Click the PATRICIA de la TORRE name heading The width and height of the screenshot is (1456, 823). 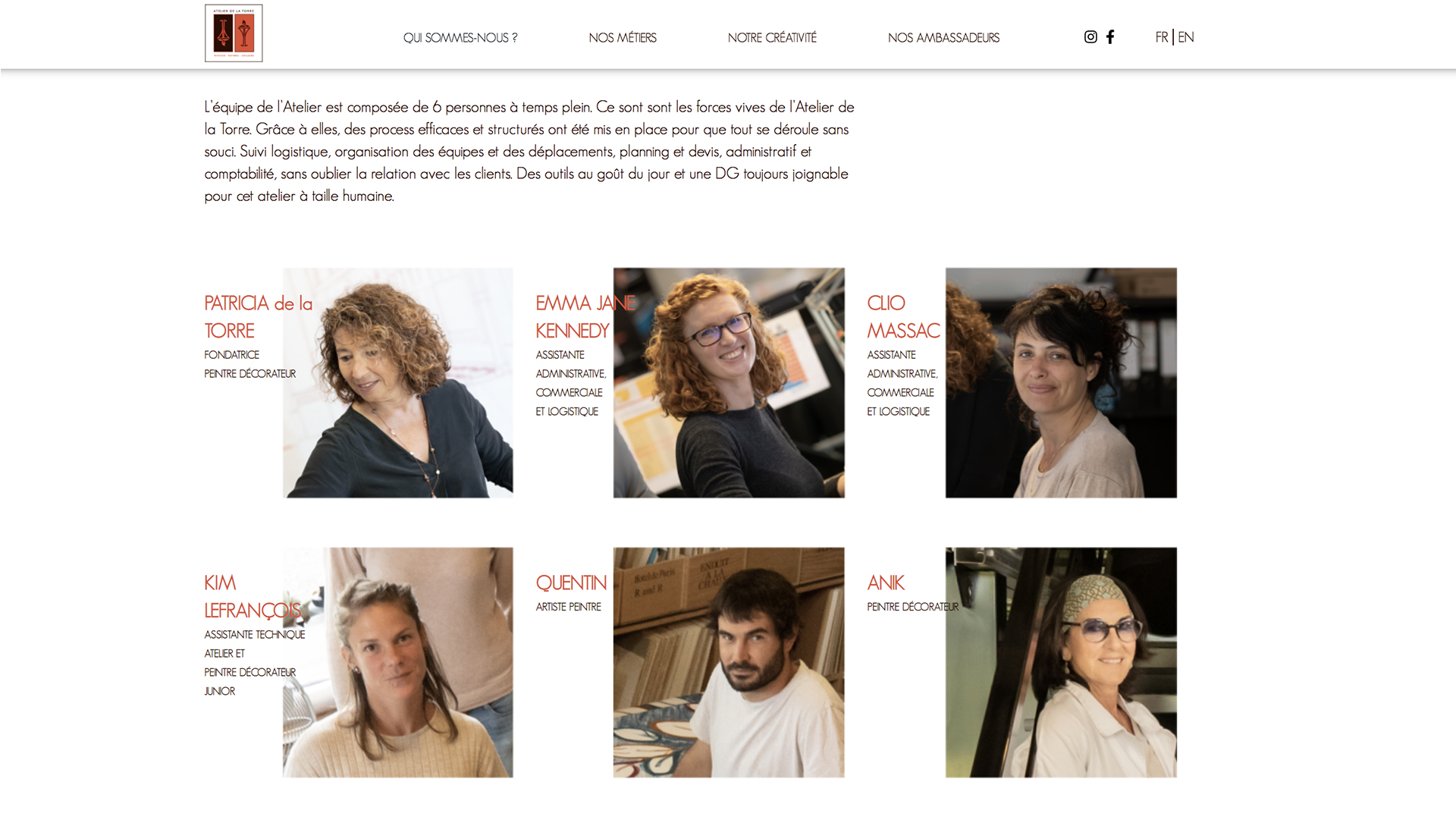(258, 317)
